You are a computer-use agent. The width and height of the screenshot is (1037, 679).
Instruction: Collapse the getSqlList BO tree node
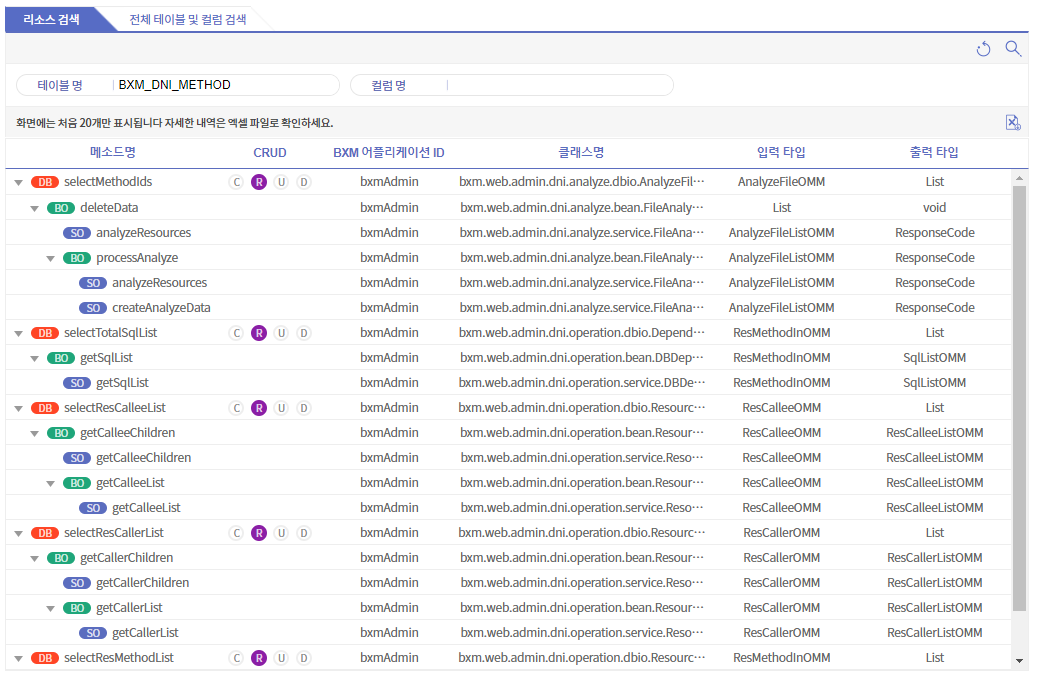pyautogui.click(x=34, y=358)
